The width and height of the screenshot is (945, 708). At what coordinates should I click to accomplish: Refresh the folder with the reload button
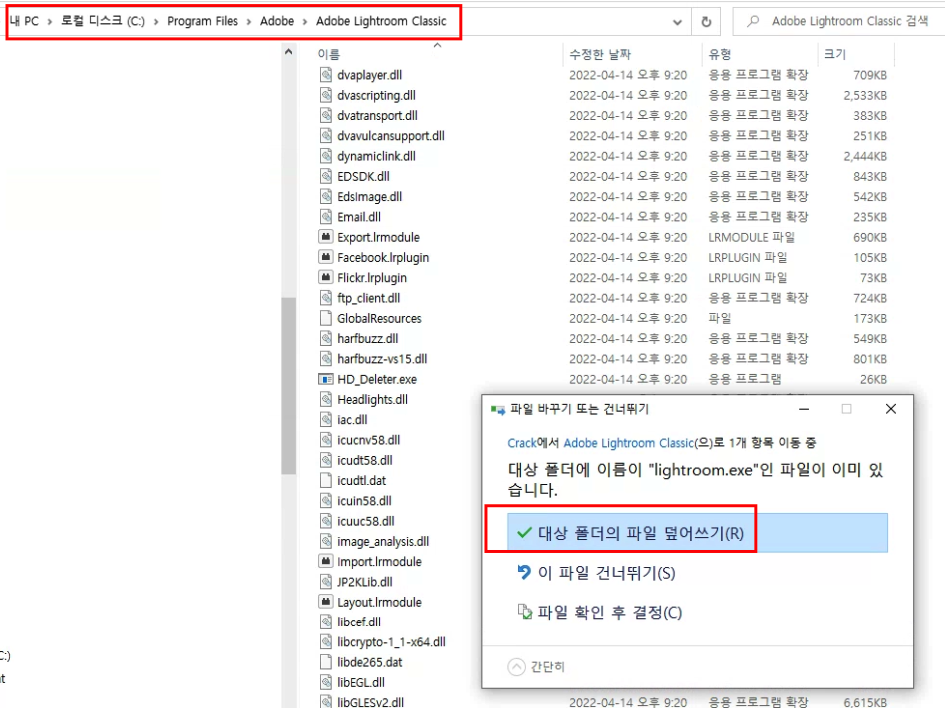click(706, 22)
